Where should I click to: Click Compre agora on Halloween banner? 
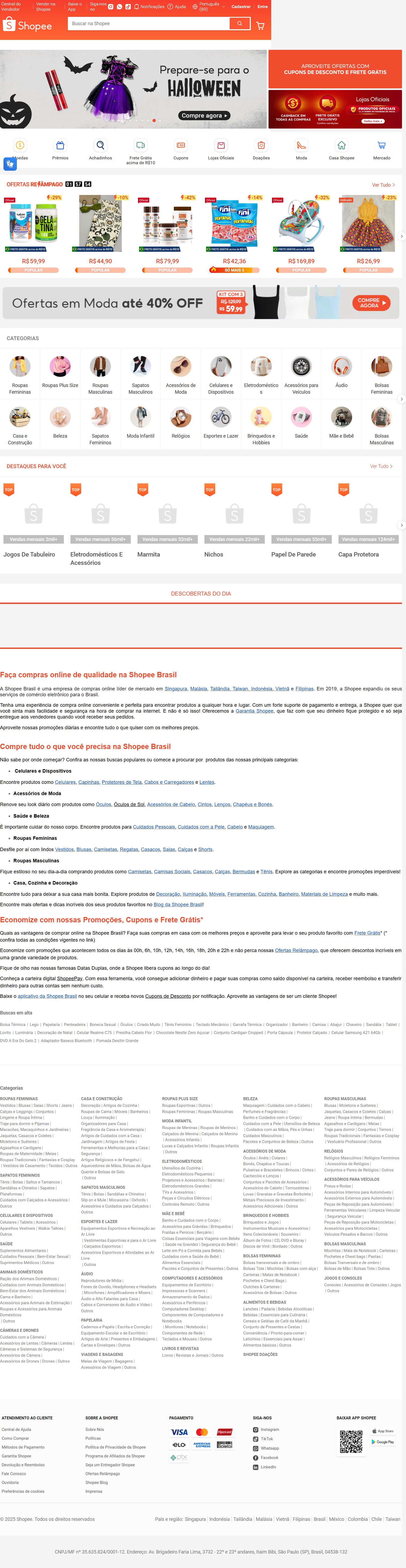point(204,115)
